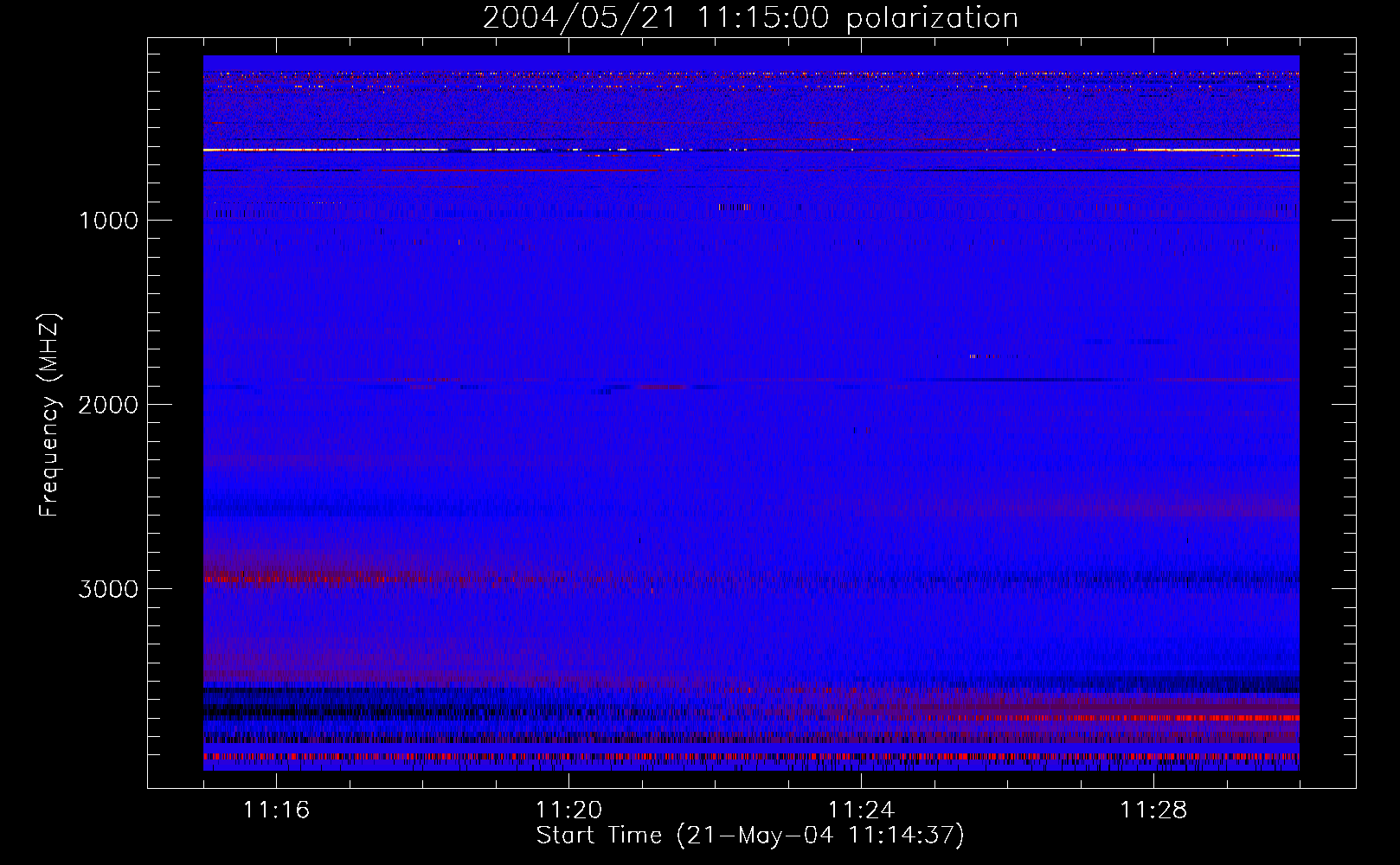1400x865 pixels.
Task: Click the 11:16 time tick label
Action: coord(276,810)
